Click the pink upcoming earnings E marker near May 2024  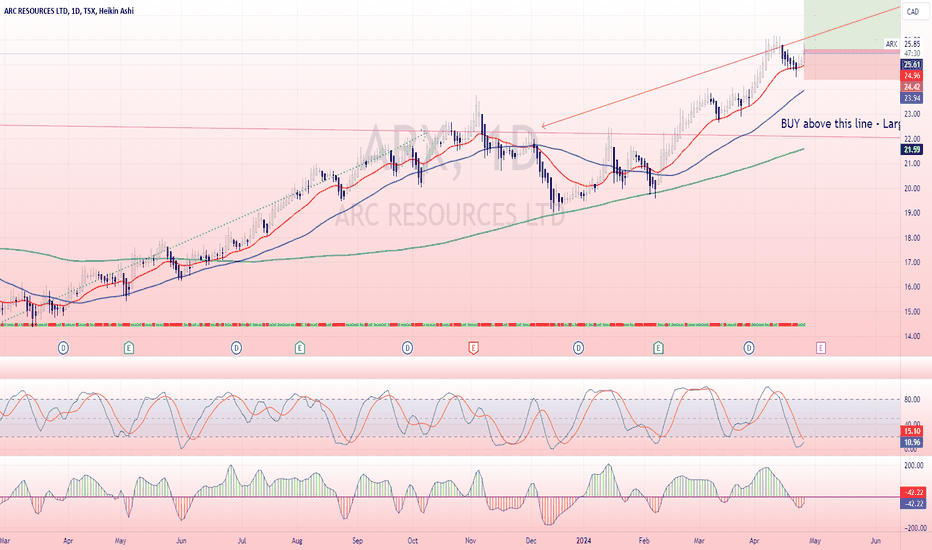point(821,348)
